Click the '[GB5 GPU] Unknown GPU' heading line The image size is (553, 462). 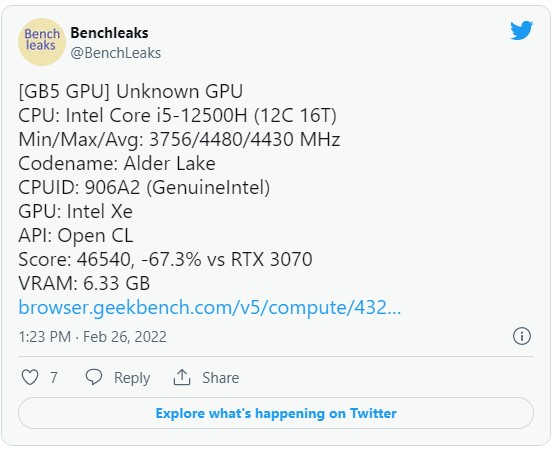click(x=130, y=91)
